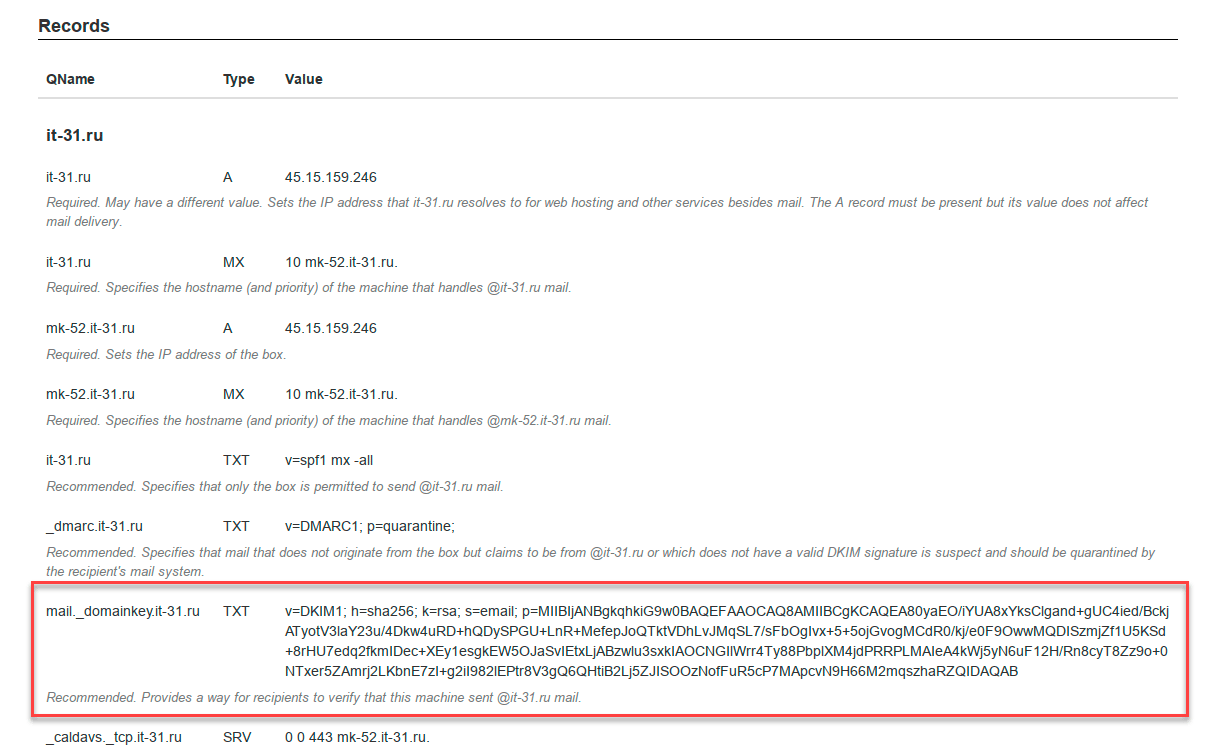The height and width of the screenshot is (751, 1212).
Task: Select the it-31.ru QName in the MX record row
Action: click(x=68, y=262)
